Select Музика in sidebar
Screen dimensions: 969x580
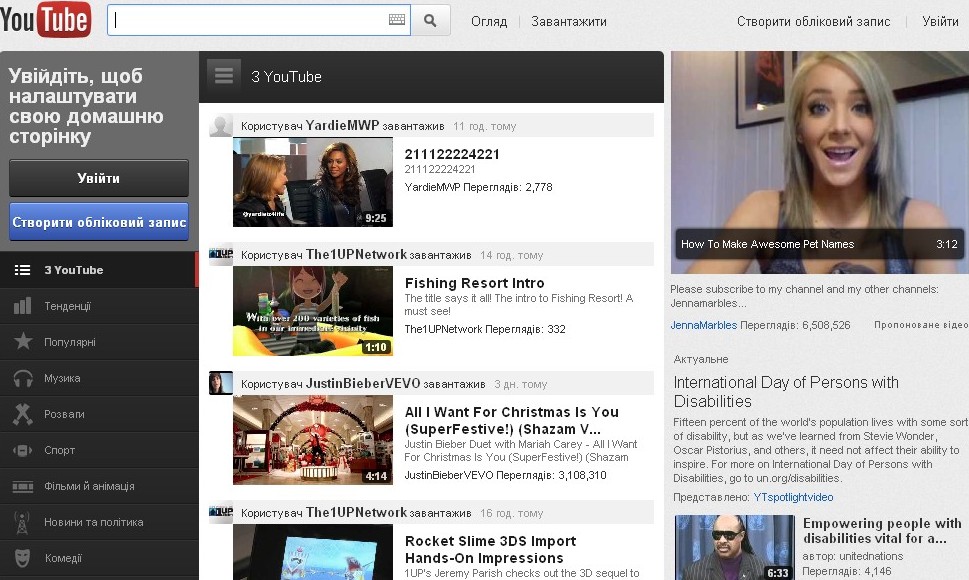point(99,378)
